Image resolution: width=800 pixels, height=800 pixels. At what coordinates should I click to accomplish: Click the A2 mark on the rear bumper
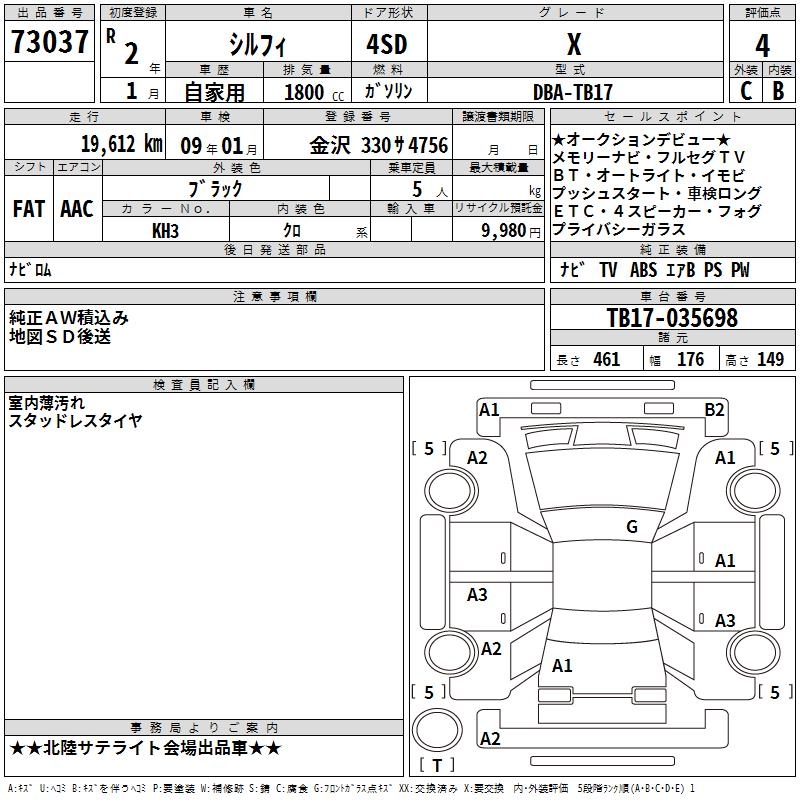(490, 738)
